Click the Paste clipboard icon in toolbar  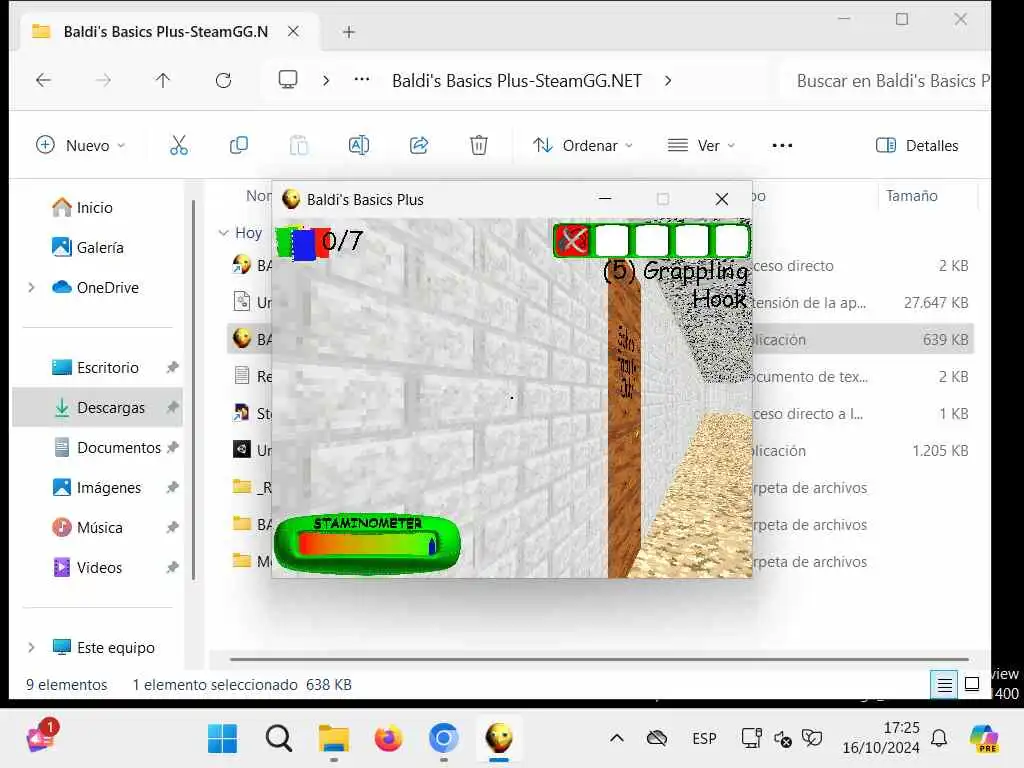click(x=298, y=145)
